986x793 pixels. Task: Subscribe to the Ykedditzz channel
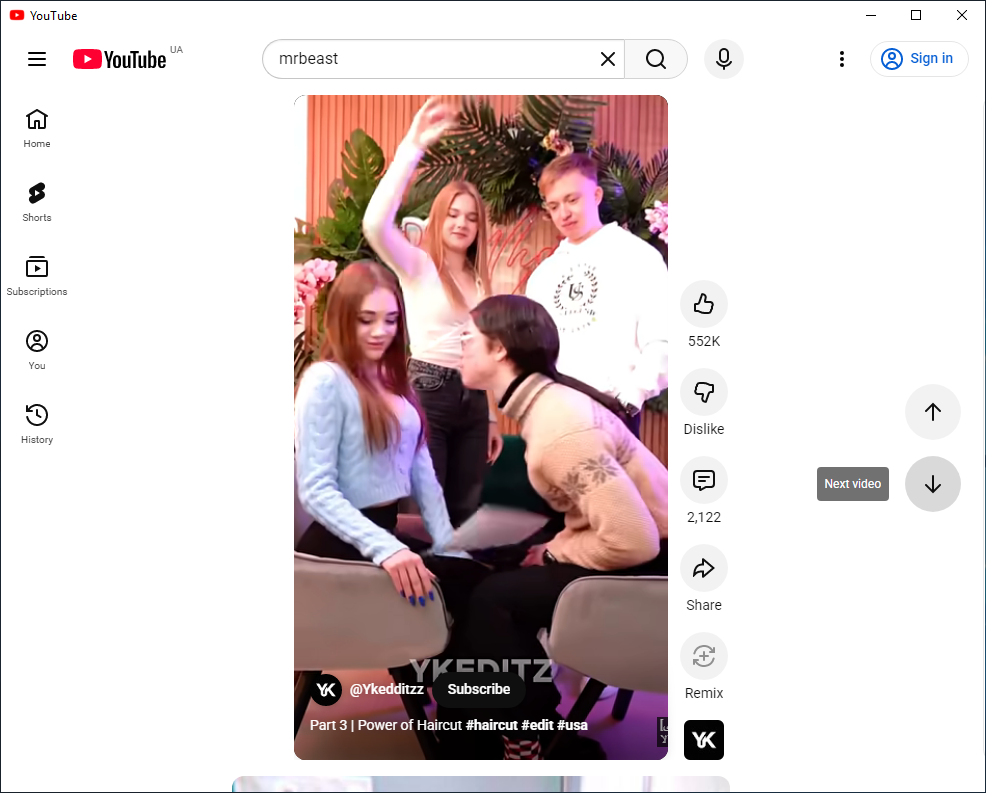[478, 689]
